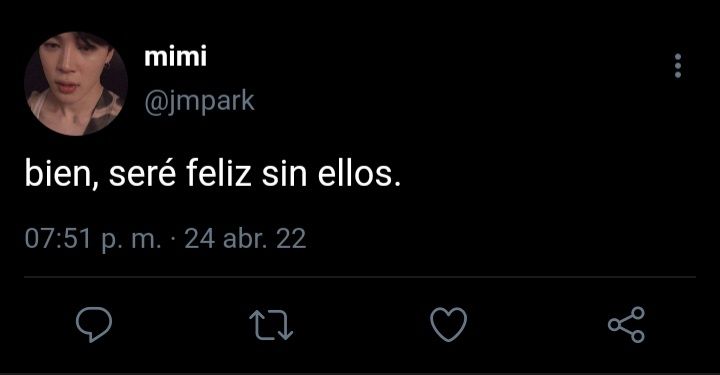Open the @jmpark profile handle

tap(199, 102)
